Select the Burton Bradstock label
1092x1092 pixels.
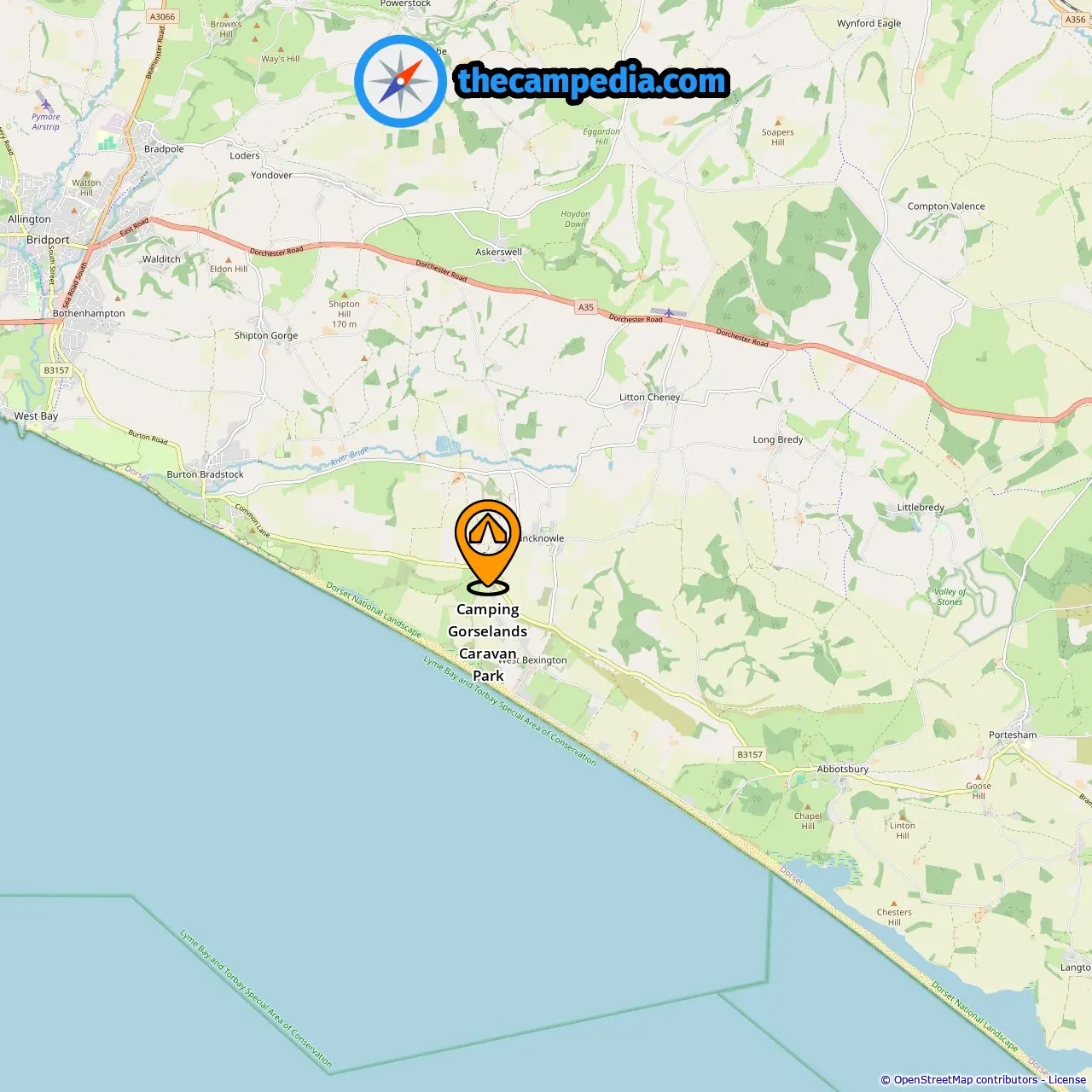[205, 474]
